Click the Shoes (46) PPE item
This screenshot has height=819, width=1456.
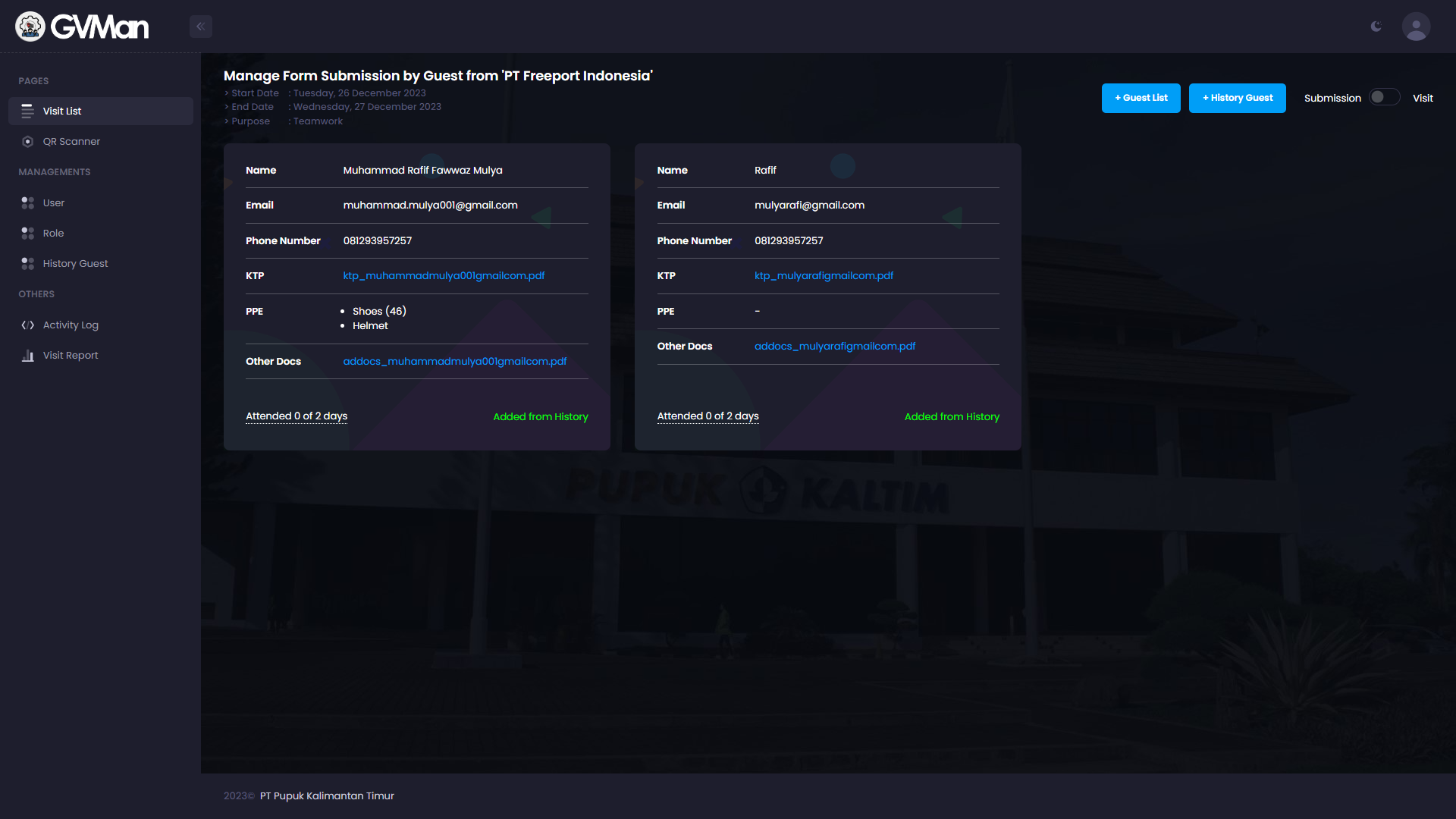click(x=379, y=311)
